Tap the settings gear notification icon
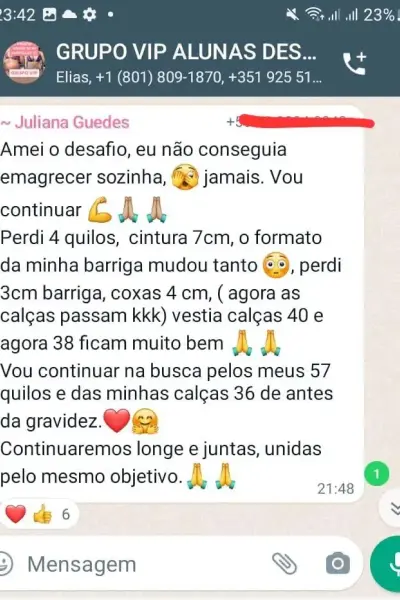Image resolution: width=400 pixels, height=600 pixels. (x=90, y=15)
